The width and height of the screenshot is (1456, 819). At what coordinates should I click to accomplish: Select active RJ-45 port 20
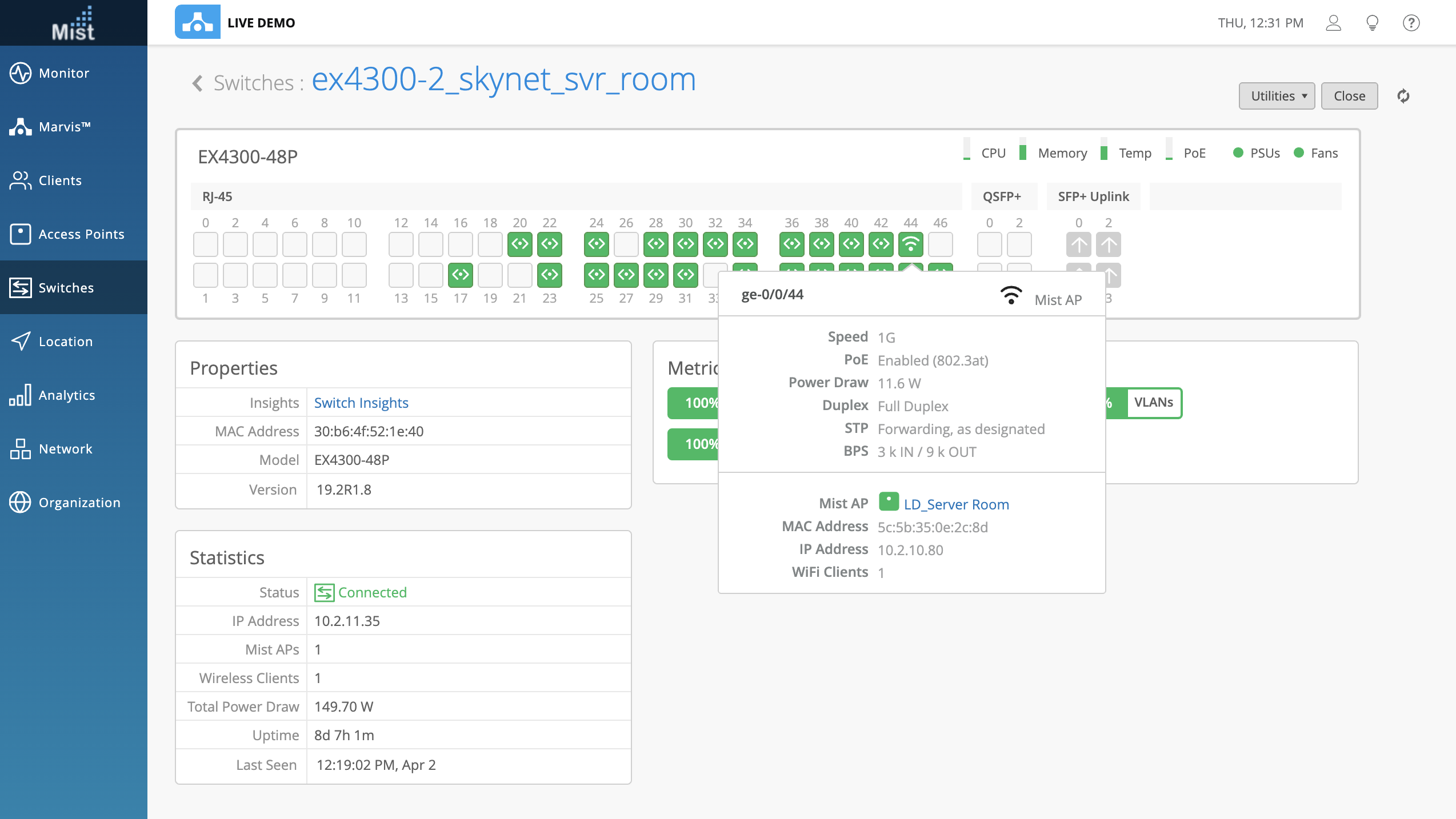tap(519, 244)
